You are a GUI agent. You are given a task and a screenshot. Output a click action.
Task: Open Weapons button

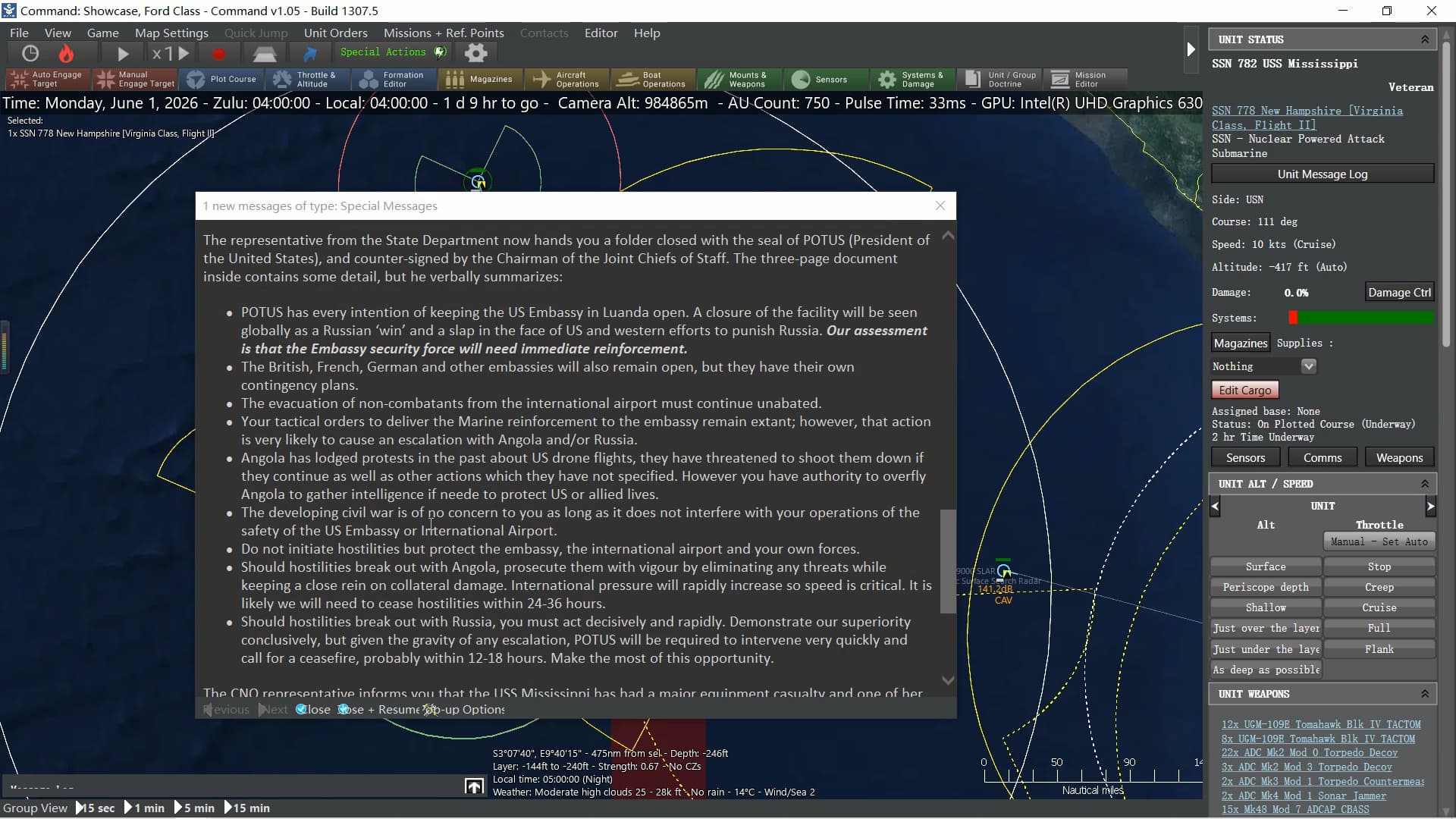tap(1399, 457)
